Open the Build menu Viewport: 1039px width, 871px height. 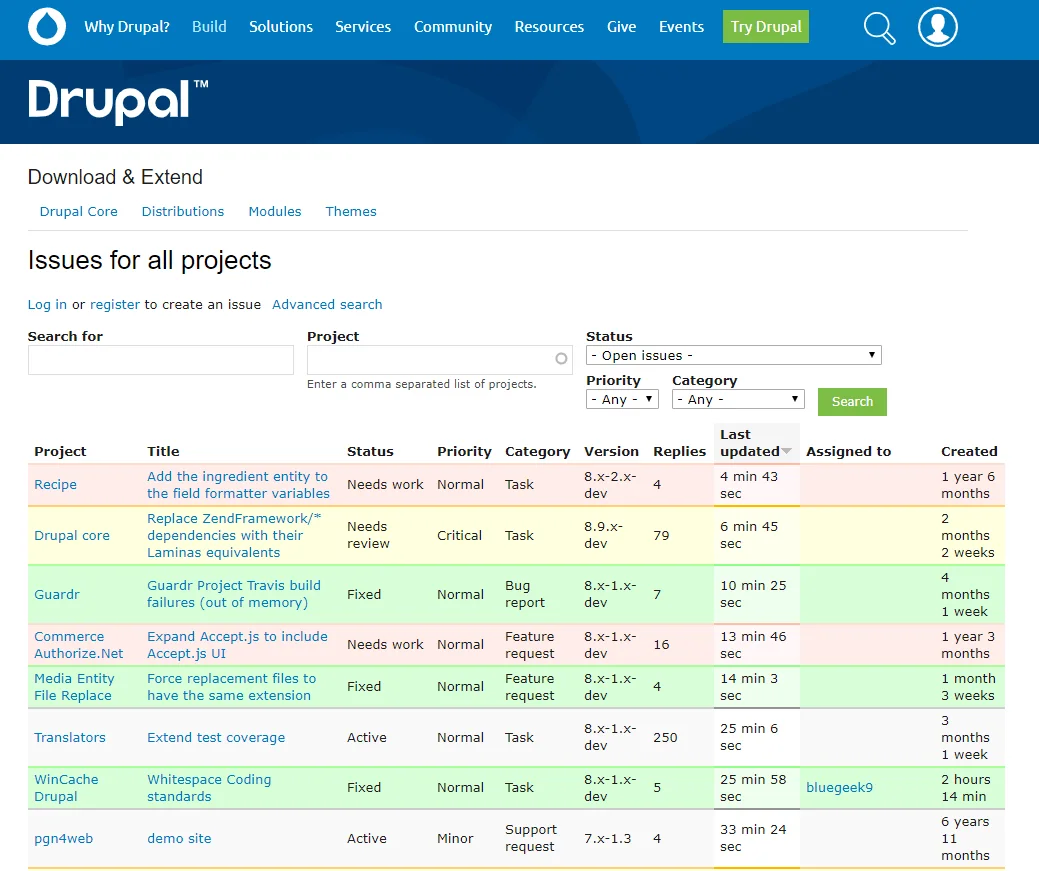click(x=209, y=27)
